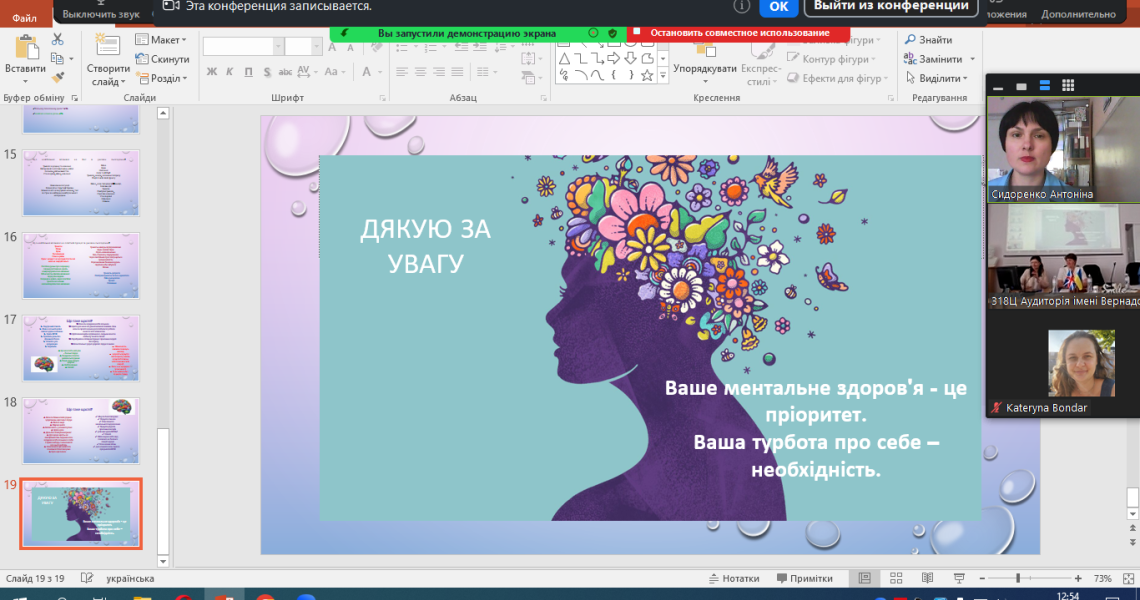
Task: Switch to slide sorter view icon
Action: point(896,578)
